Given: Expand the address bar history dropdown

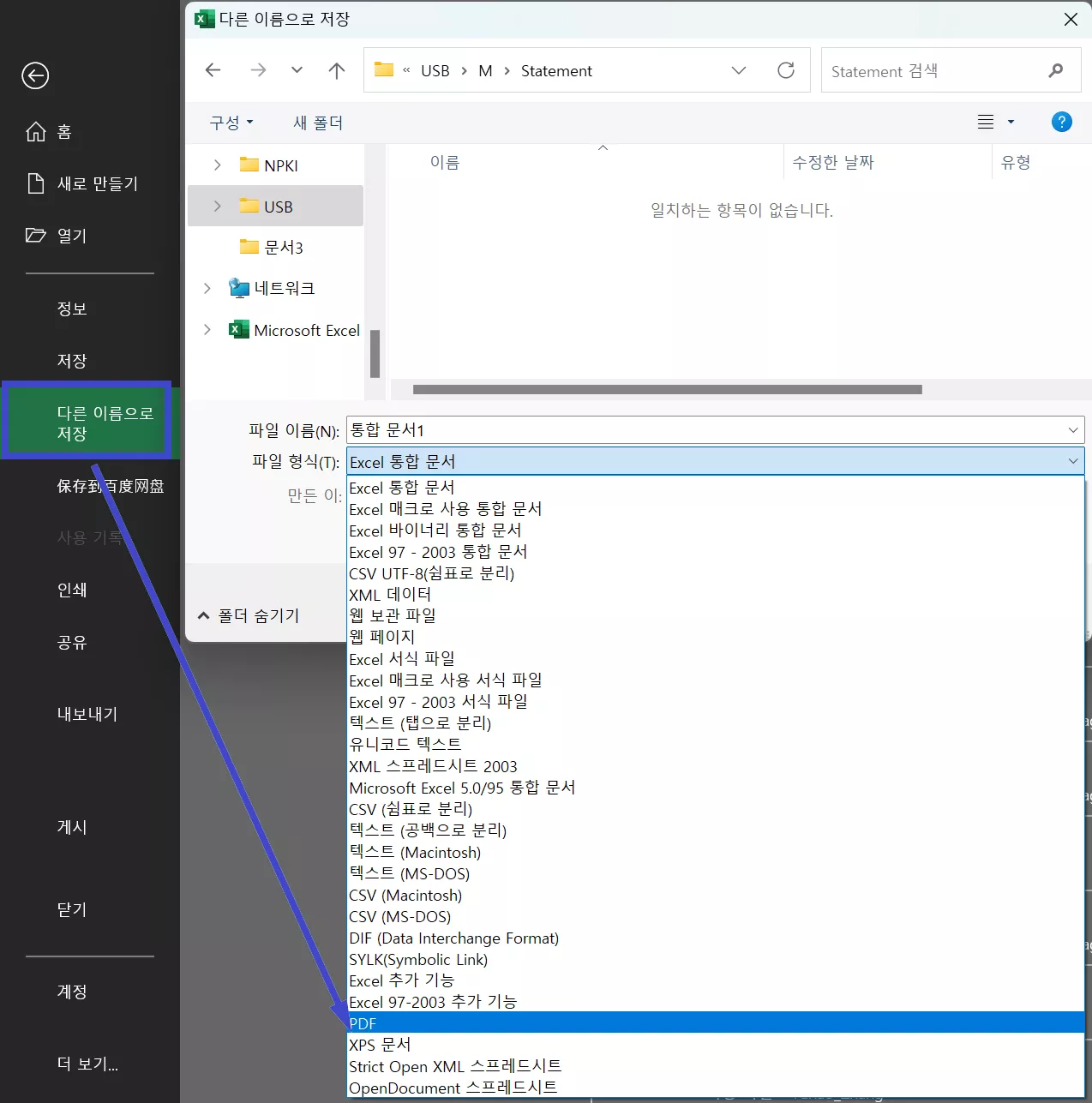Looking at the screenshot, I should point(739,70).
